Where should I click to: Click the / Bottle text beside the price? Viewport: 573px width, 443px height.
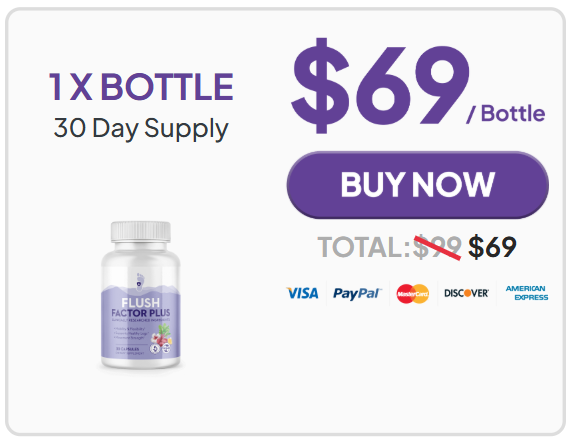click(506, 114)
